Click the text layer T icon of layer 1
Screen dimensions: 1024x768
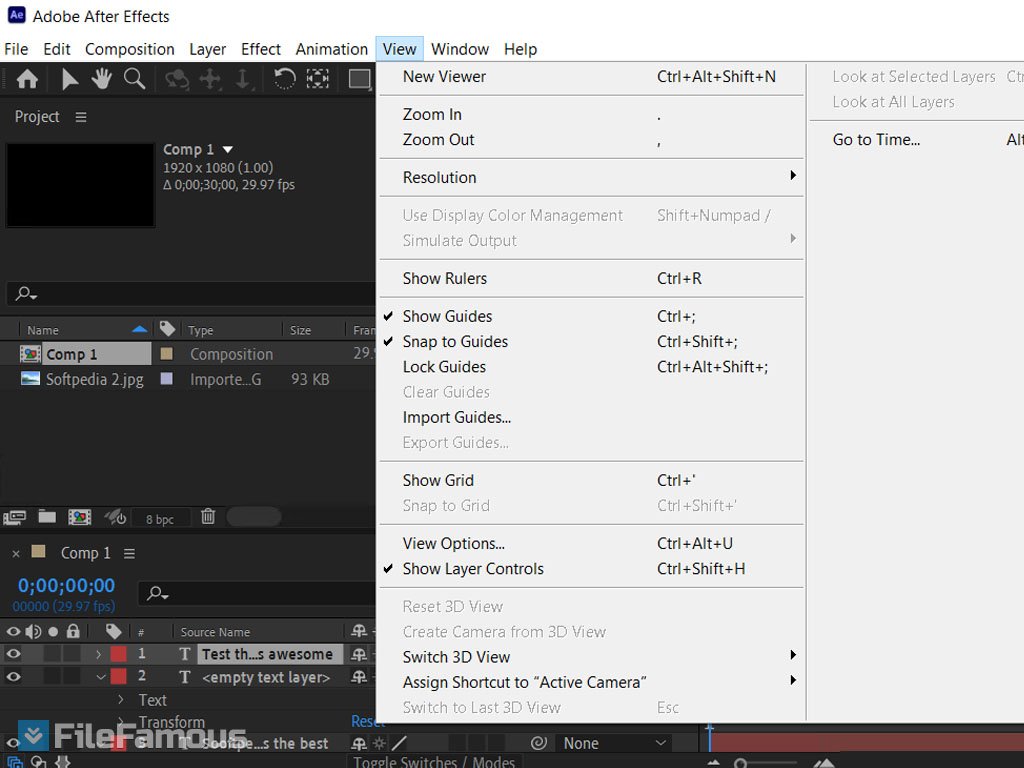point(185,654)
